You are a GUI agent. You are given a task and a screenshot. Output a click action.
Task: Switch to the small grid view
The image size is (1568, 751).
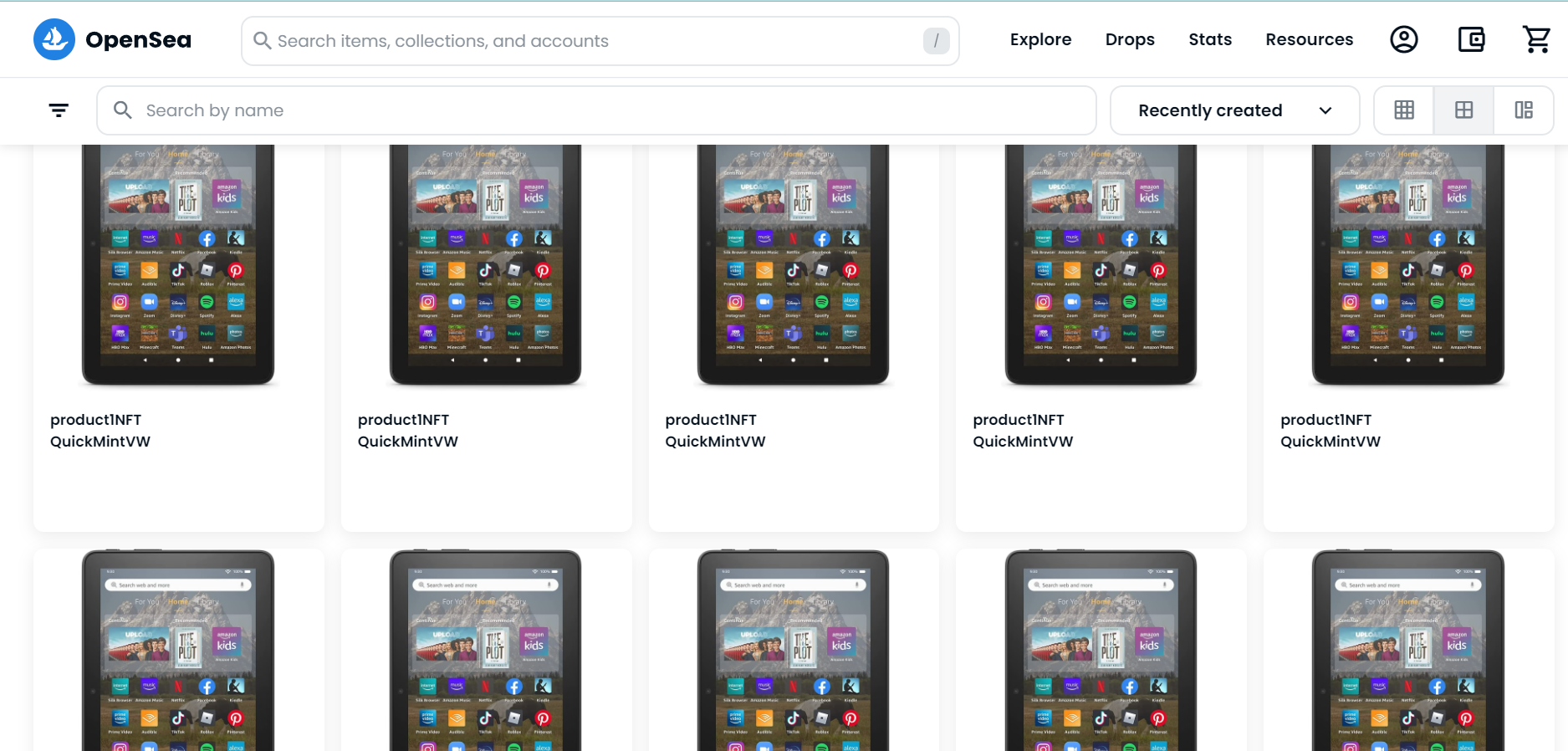pyautogui.click(x=1404, y=110)
